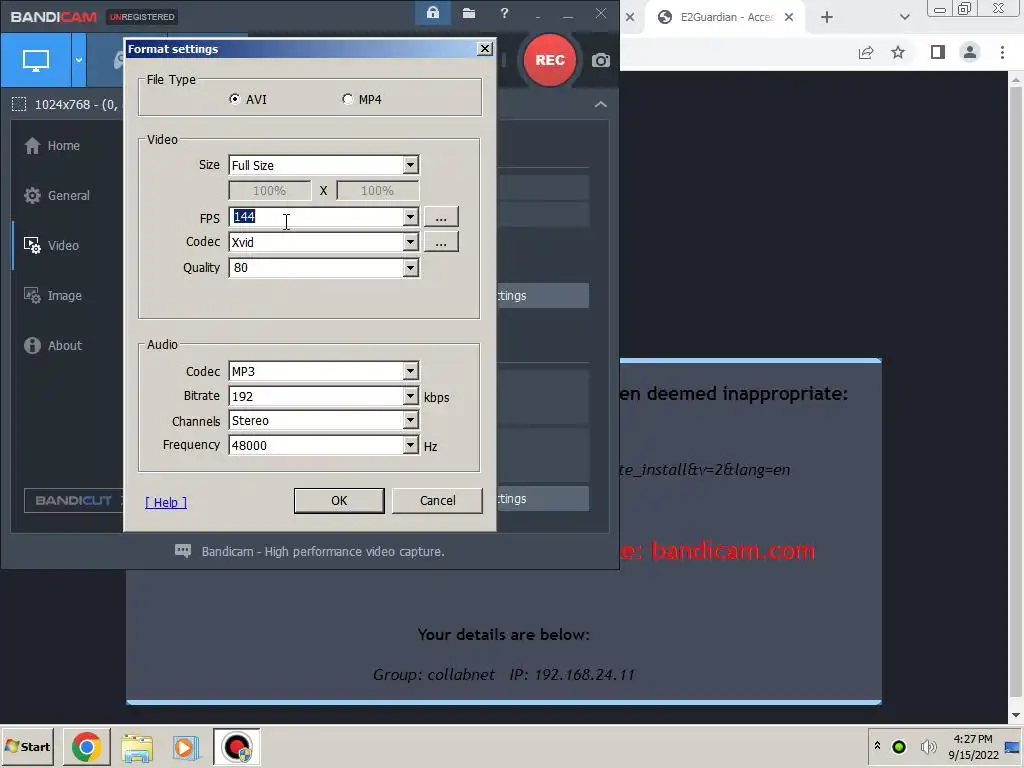The height and width of the screenshot is (768, 1024).
Task: Open the Help link in Format settings
Action: pos(166,502)
